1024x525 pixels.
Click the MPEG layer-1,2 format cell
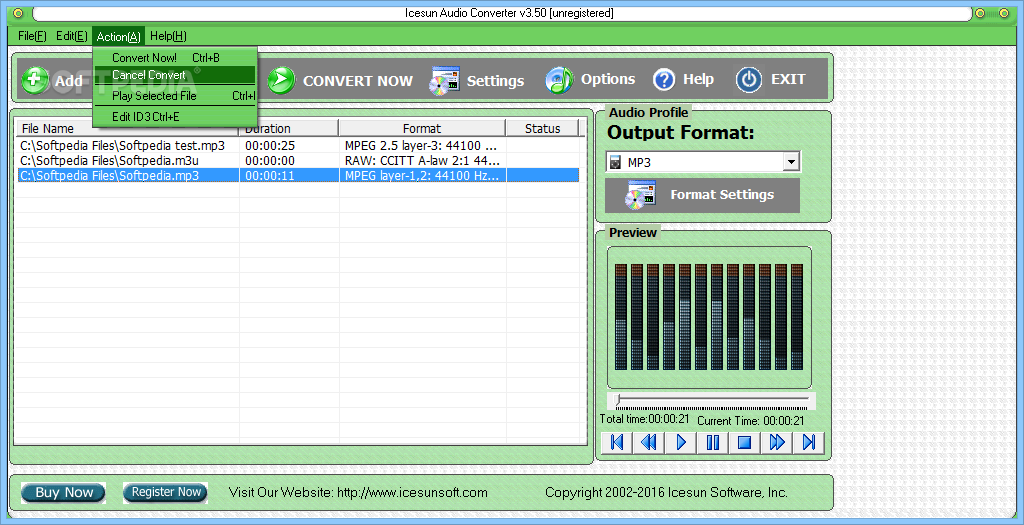422,176
